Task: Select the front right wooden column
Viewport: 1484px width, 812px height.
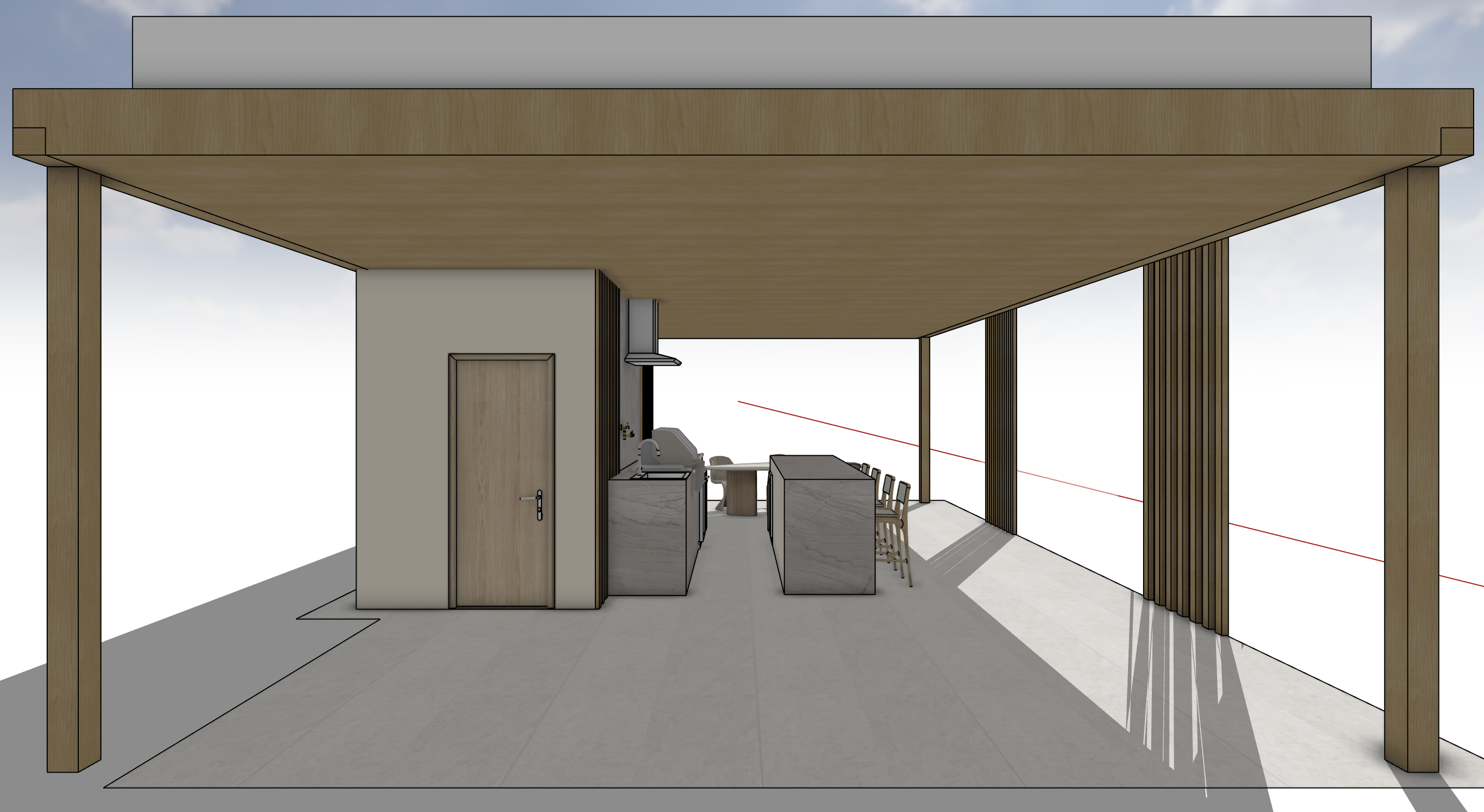Action: pyautogui.click(x=1411, y=469)
